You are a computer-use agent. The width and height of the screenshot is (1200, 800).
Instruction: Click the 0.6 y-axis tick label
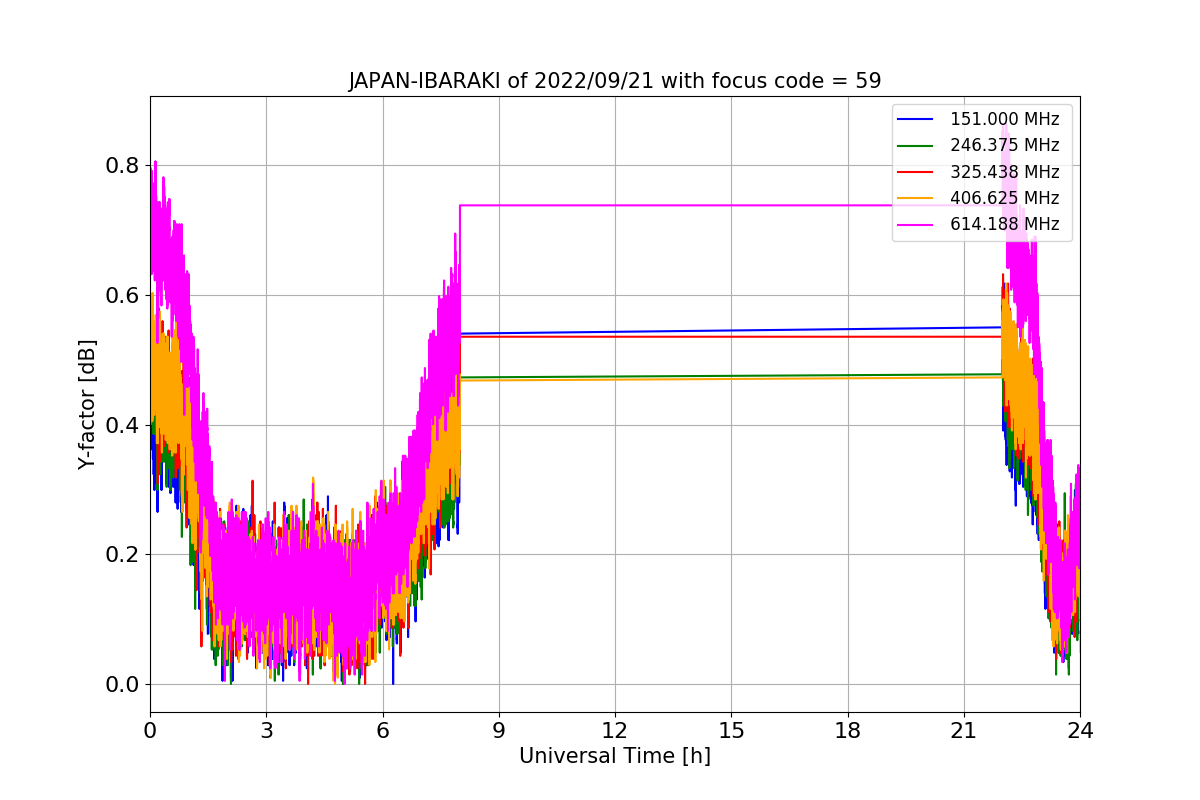[x=123, y=295]
